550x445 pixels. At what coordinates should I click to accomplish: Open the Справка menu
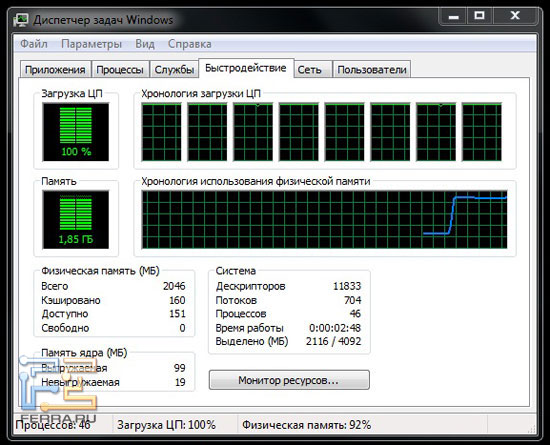pos(189,44)
